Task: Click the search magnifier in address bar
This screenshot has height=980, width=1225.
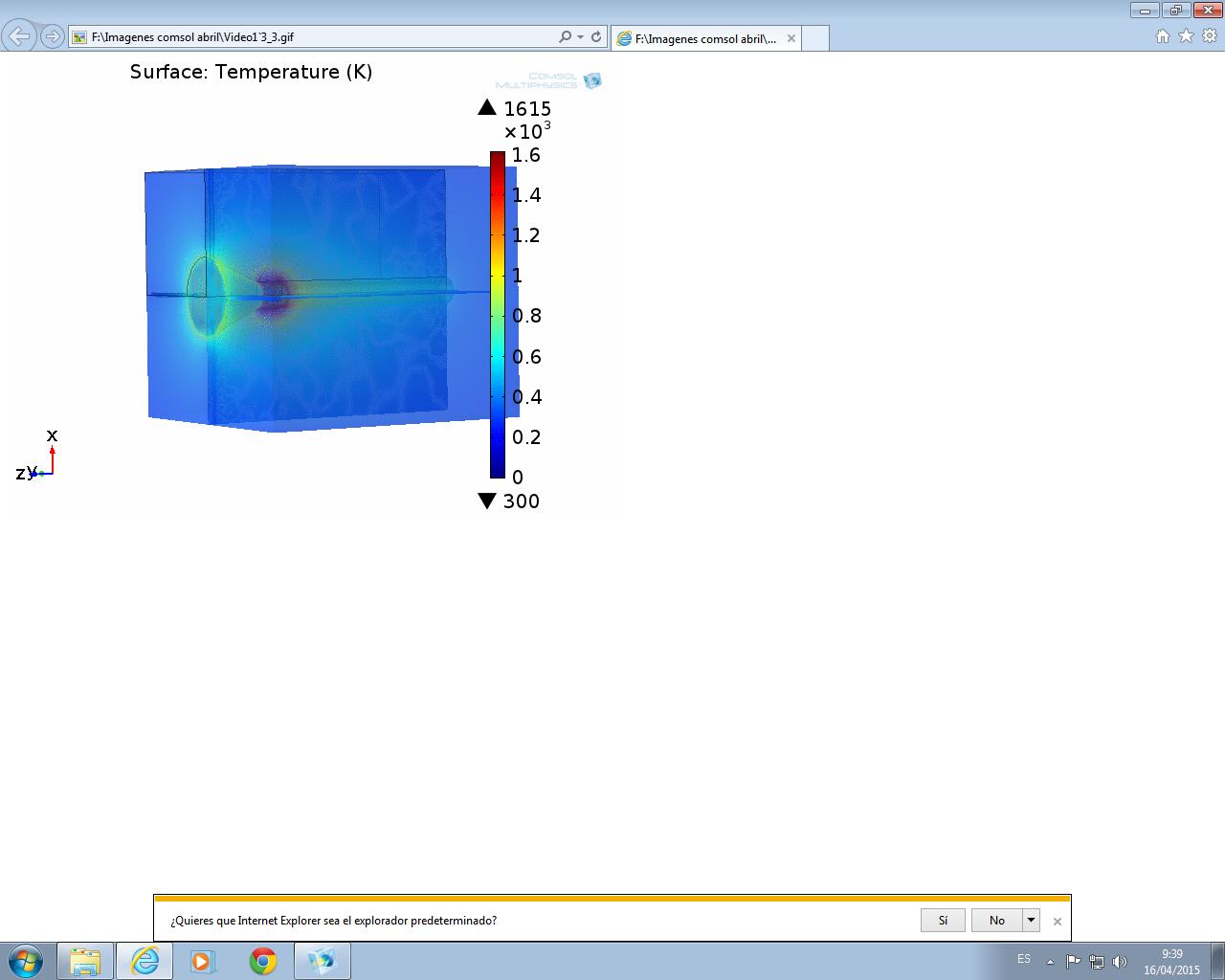Action: [x=565, y=37]
